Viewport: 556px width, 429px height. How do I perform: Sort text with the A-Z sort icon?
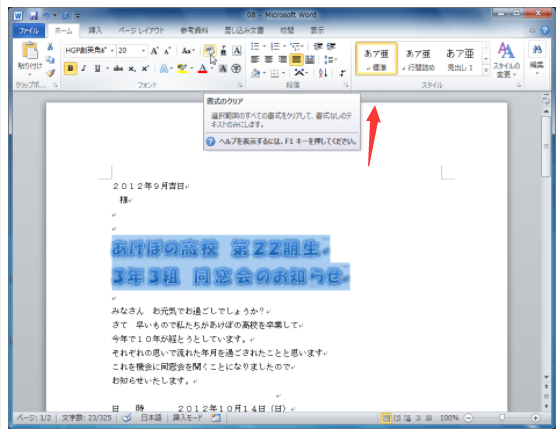[323, 73]
